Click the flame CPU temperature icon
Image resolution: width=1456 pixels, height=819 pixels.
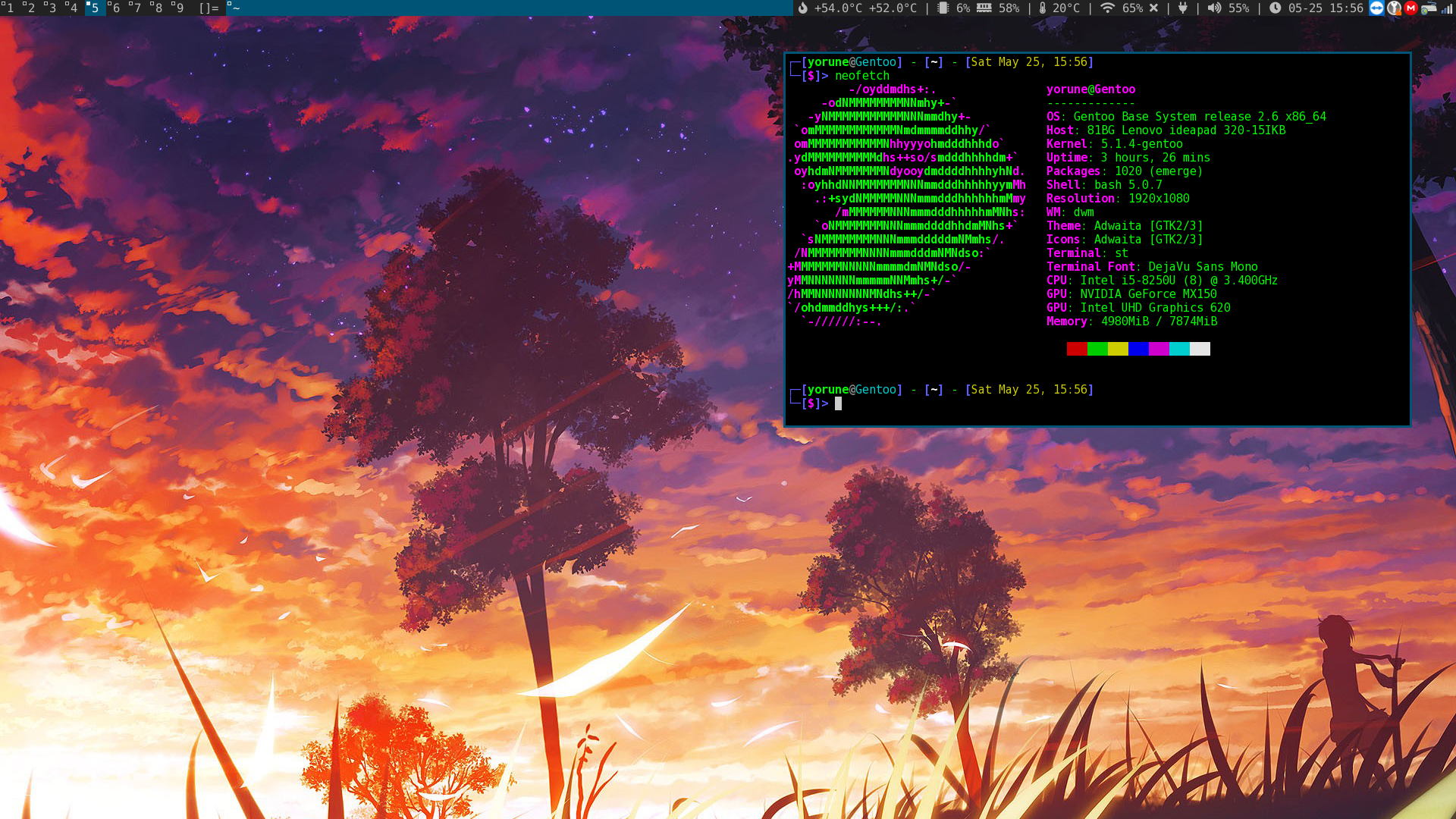pyautogui.click(x=802, y=8)
